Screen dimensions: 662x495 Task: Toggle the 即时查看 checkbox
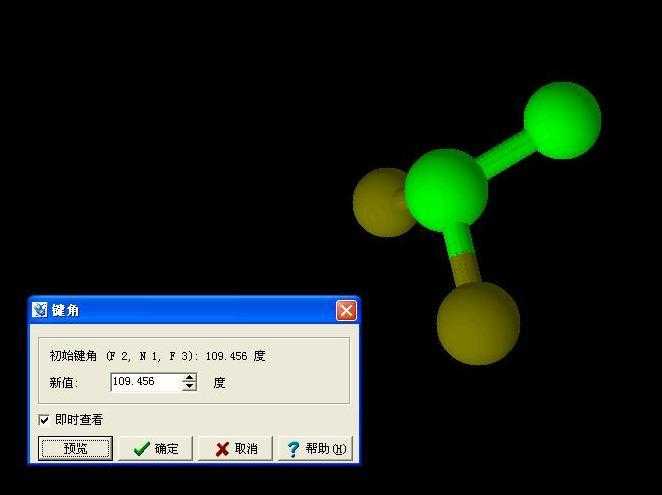click(44, 420)
